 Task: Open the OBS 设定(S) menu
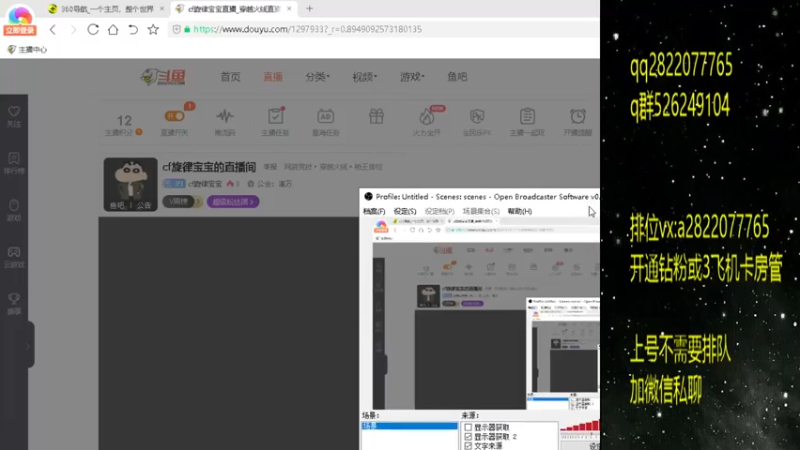pos(405,211)
